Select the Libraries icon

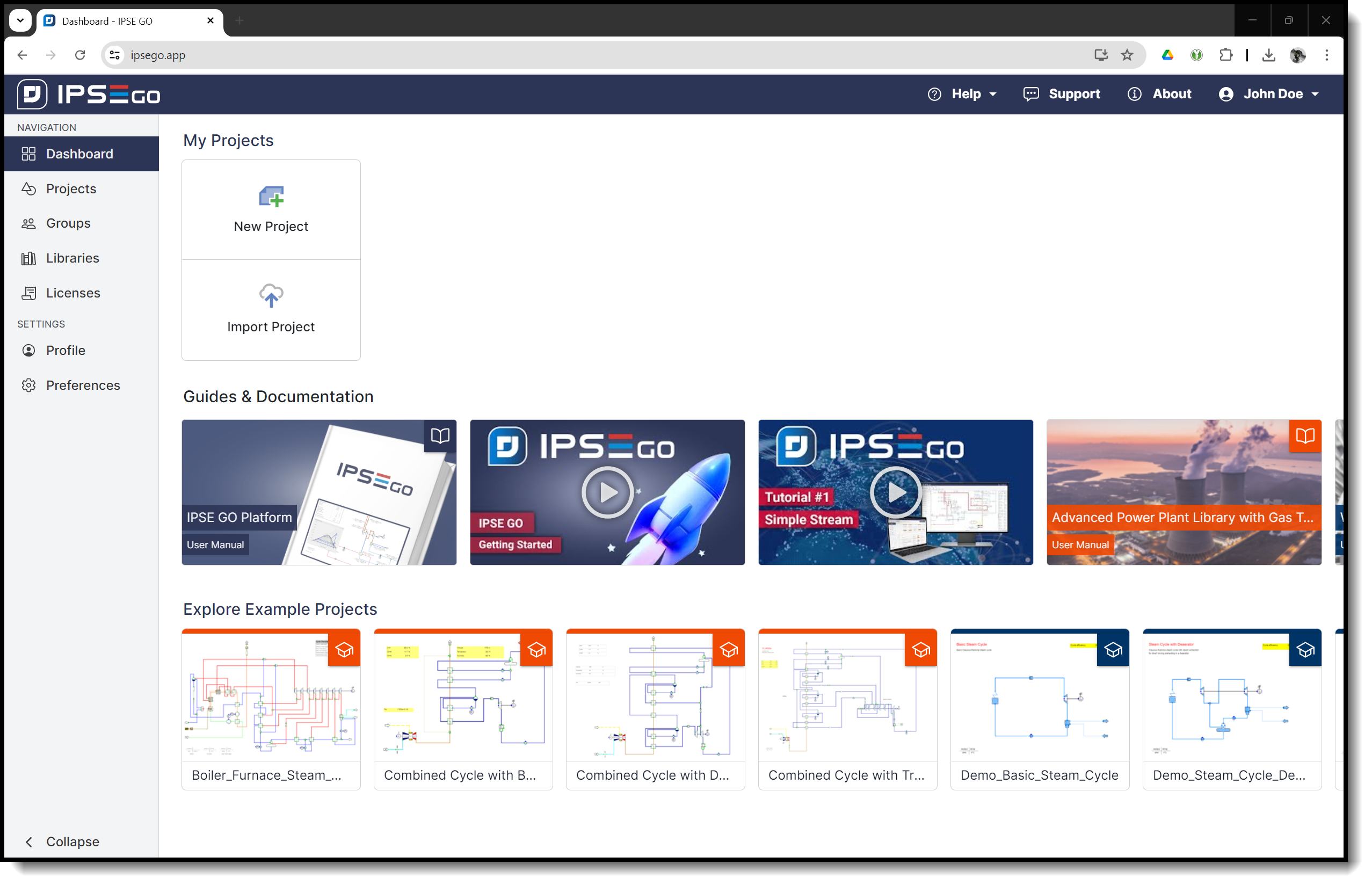30,258
